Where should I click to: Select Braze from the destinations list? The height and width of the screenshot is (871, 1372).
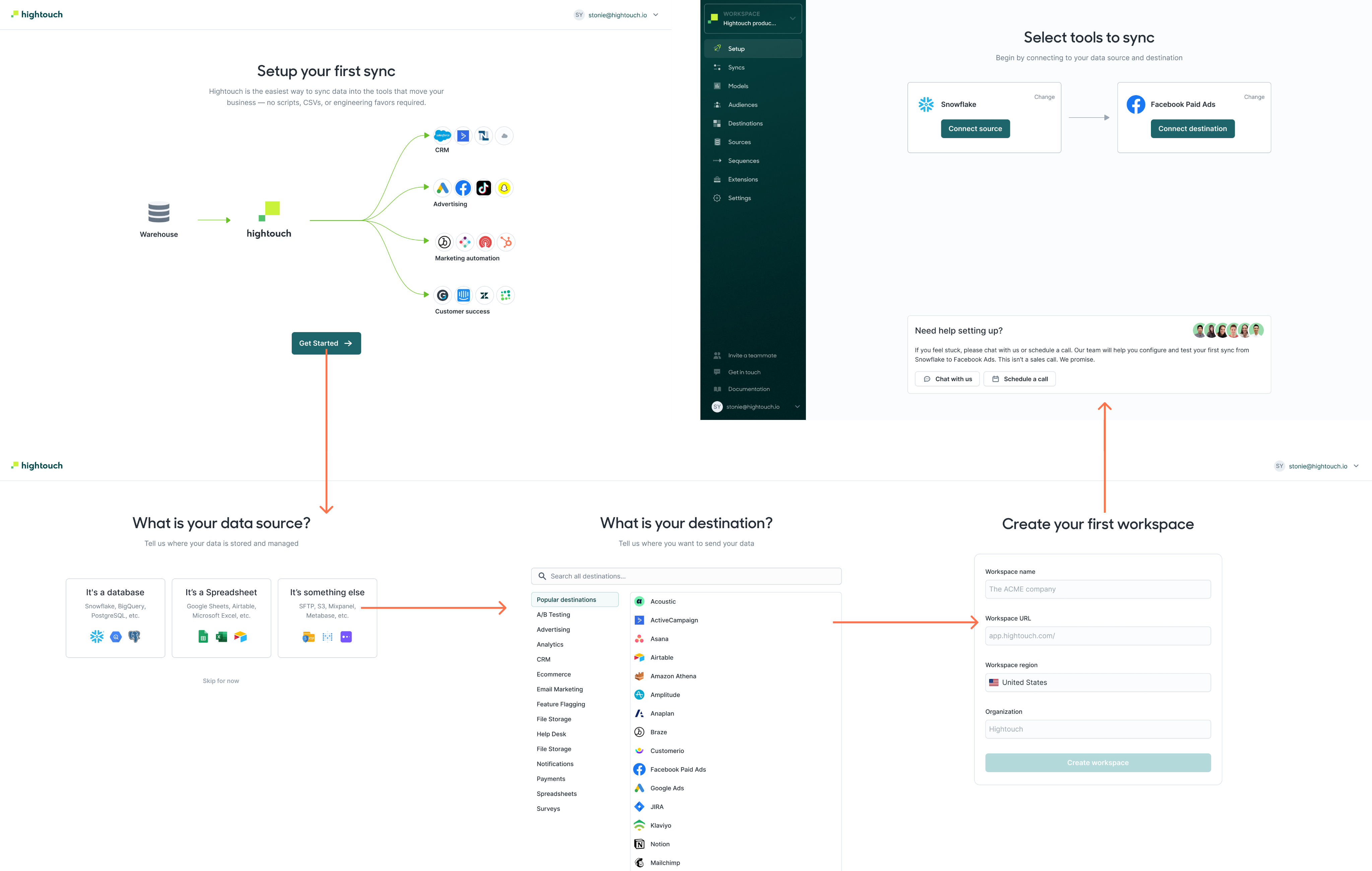(658, 732)
